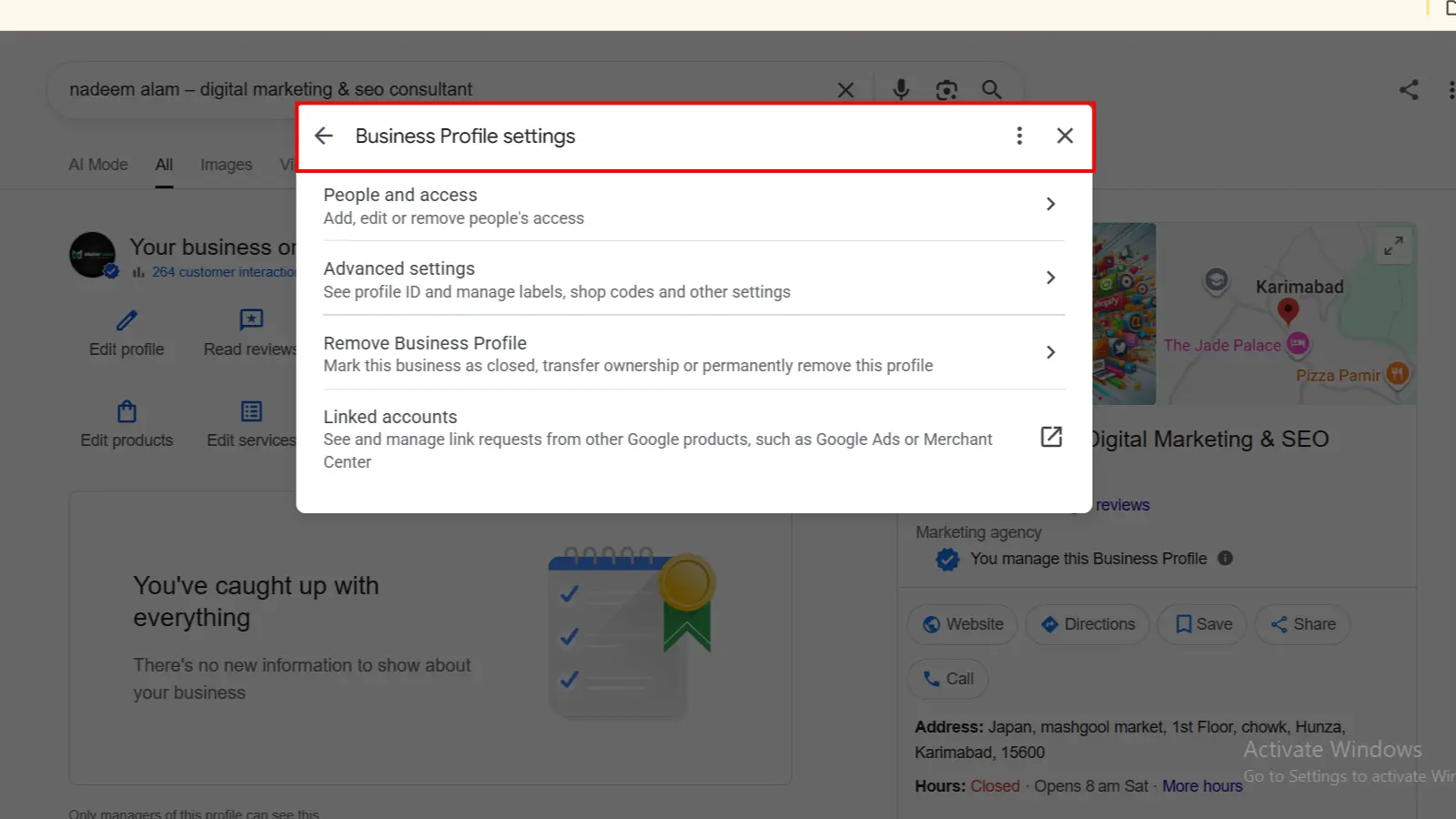Screen dimensions: 1456x819
Task: Expand Remove Business Profile chevron
Action: [1050, 352]
